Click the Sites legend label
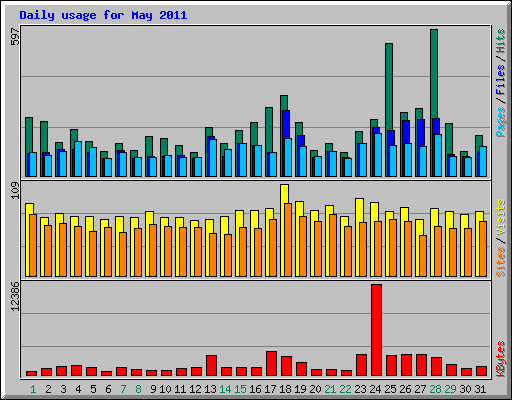Viewport: 512px width, 400px height. [x=500, y=262]
